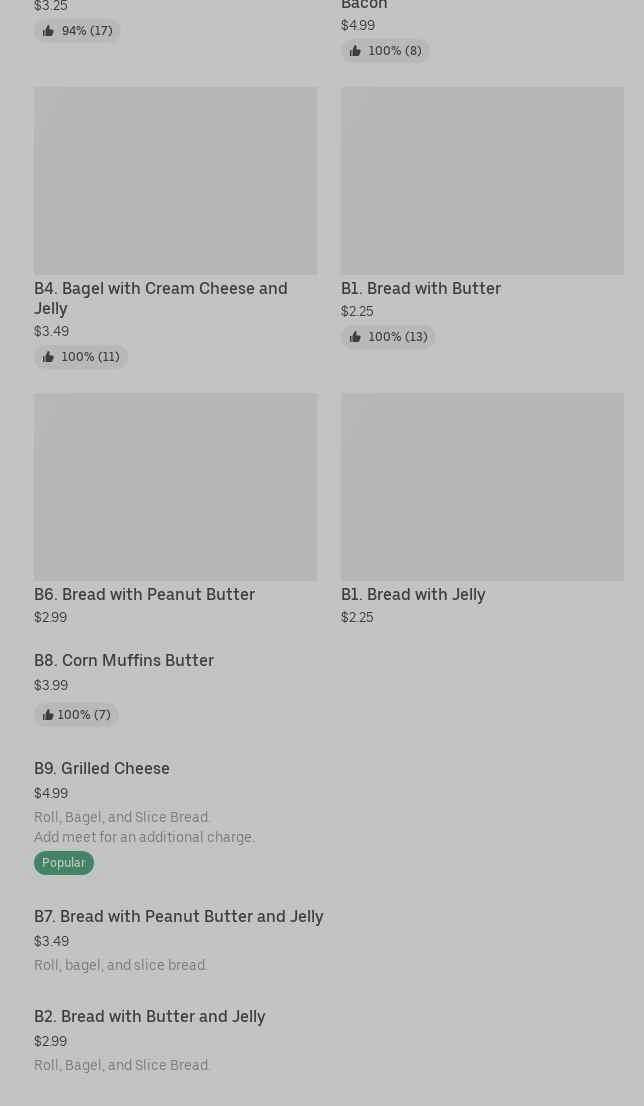The height and width of the screenshot is (1106, 644).
Task: Select the B9 Grilled Cheese menu item
Action: [102, 768]
